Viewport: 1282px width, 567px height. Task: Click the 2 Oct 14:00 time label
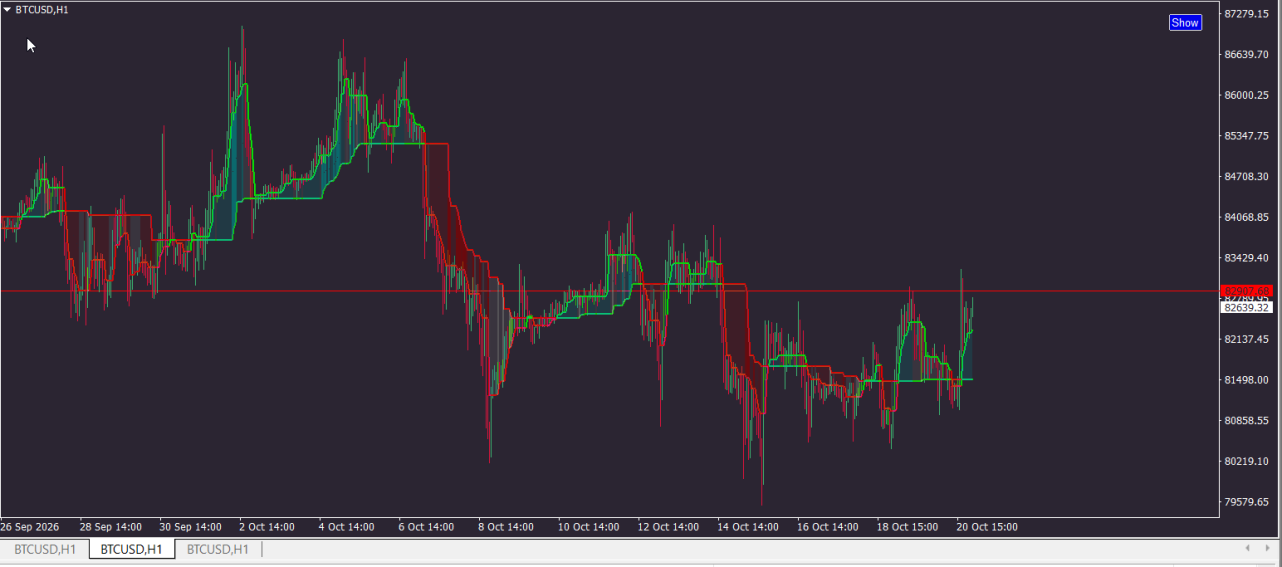point(267,526)
